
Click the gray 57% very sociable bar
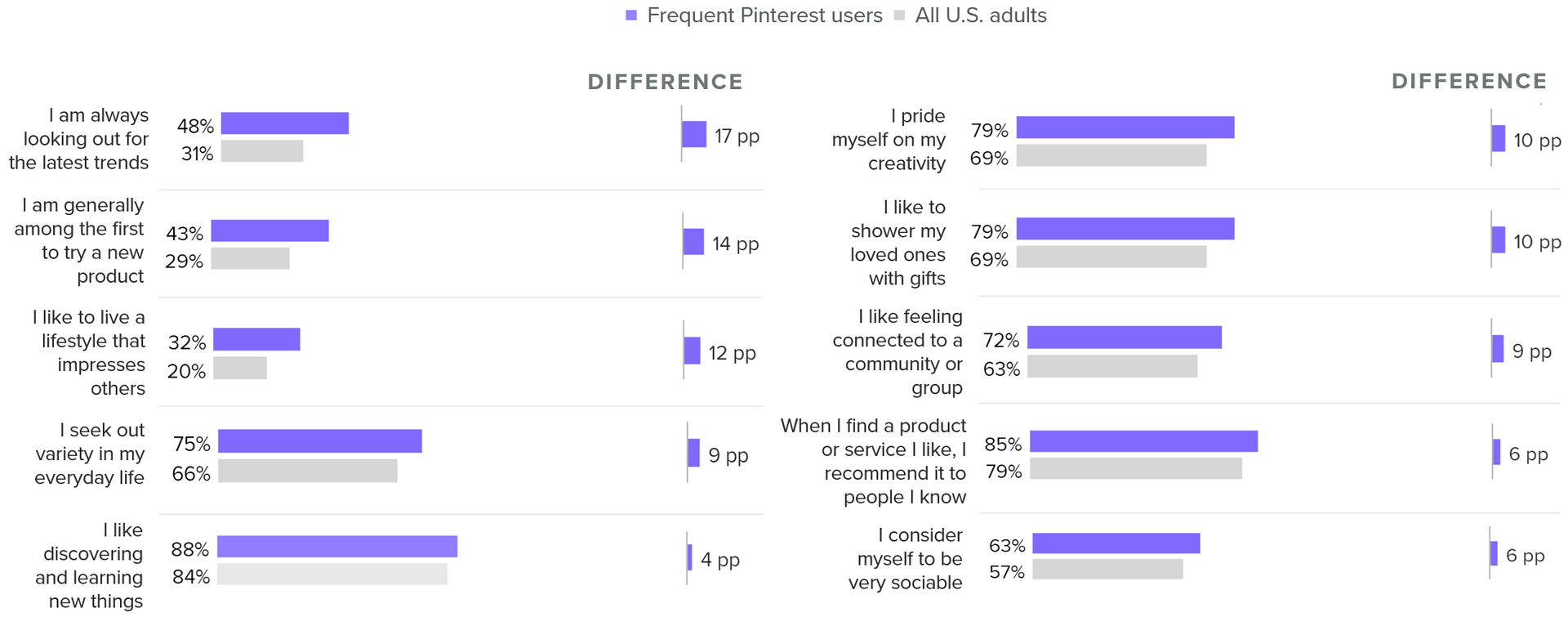(x=1107, y=569)
